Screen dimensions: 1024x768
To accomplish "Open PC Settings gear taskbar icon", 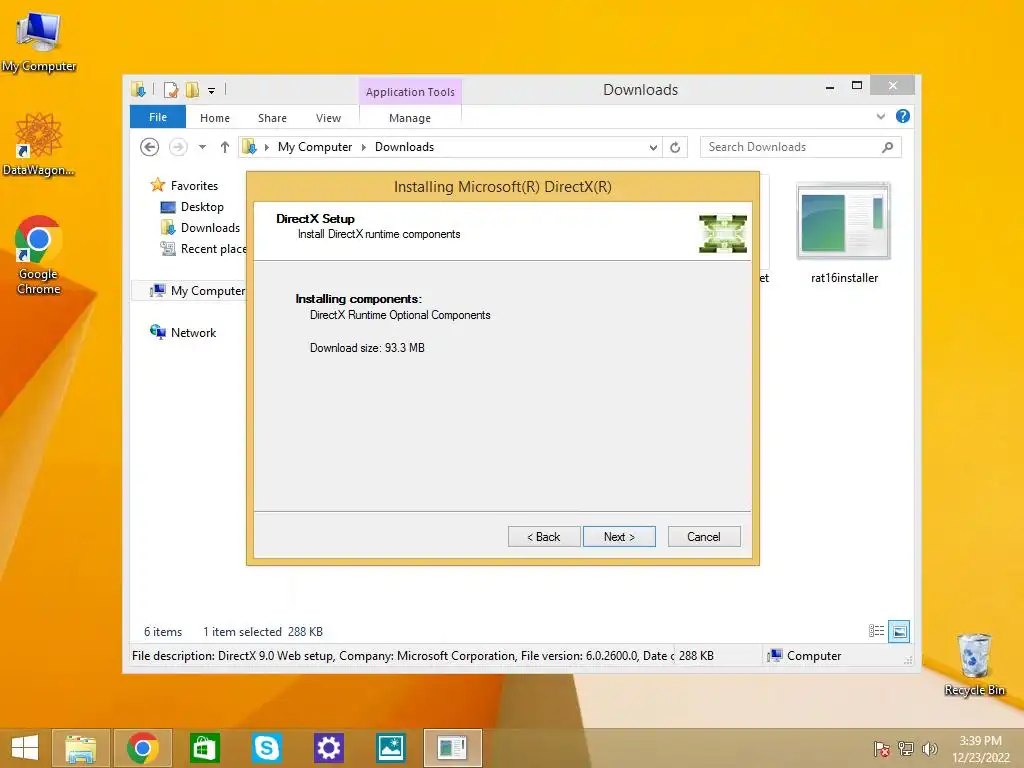I will (328, 748).
